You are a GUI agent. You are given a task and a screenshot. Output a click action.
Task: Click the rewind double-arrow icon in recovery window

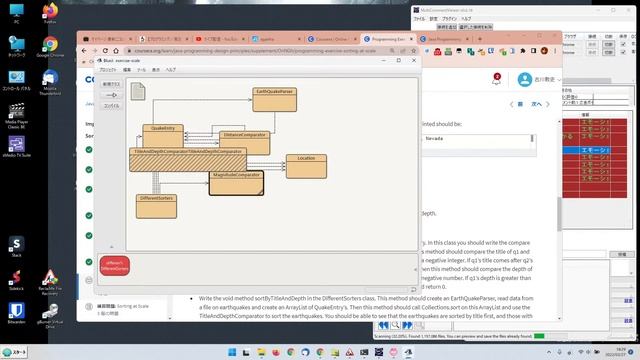tap(383, 325)
